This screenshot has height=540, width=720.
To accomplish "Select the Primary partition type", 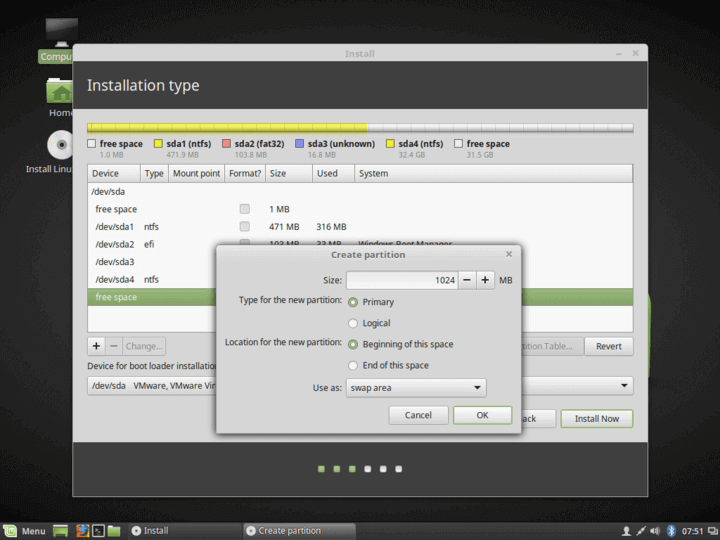I will click(353, 302).
